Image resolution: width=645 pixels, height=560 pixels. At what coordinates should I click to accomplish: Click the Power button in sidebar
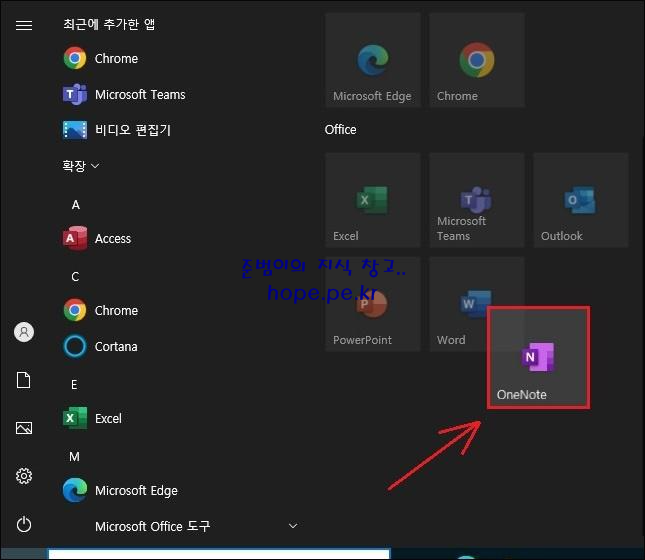24,524
